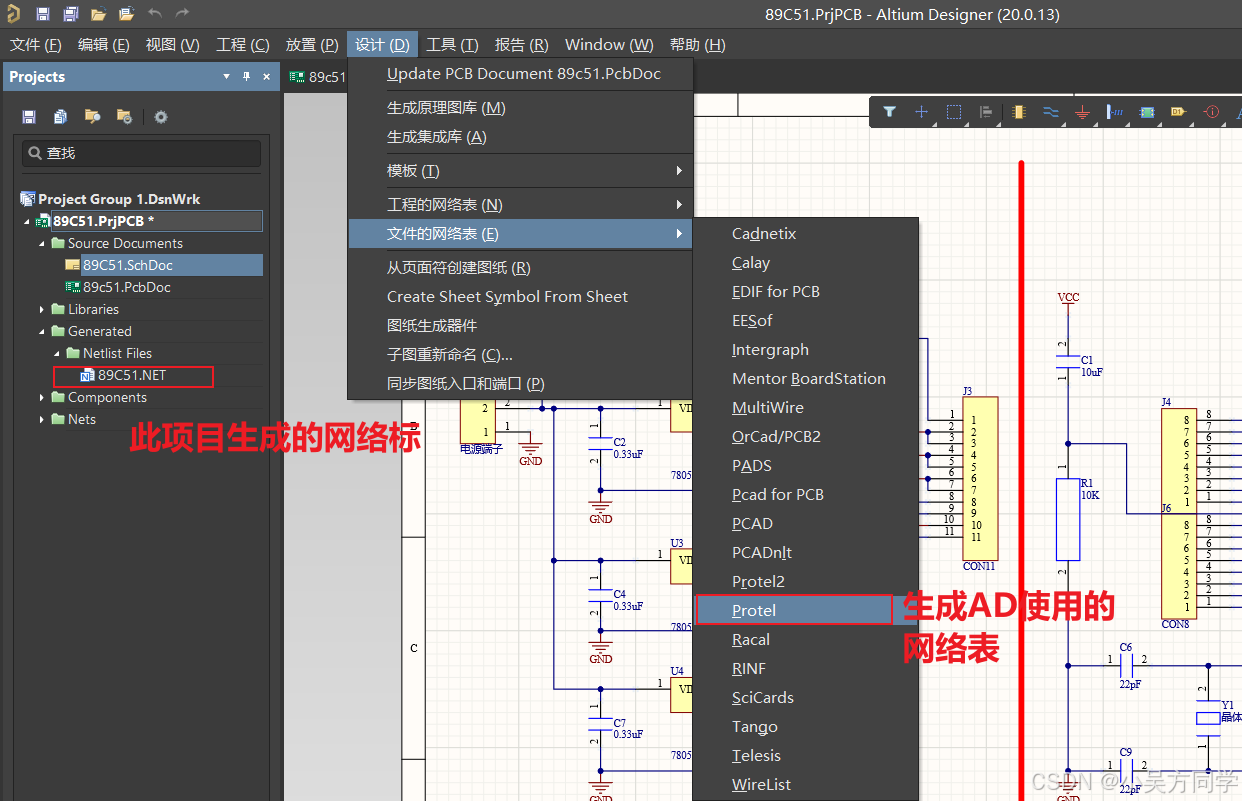Click the Undo arrow icon
This screenshot has width=1242, height=801.
[154, 14]
